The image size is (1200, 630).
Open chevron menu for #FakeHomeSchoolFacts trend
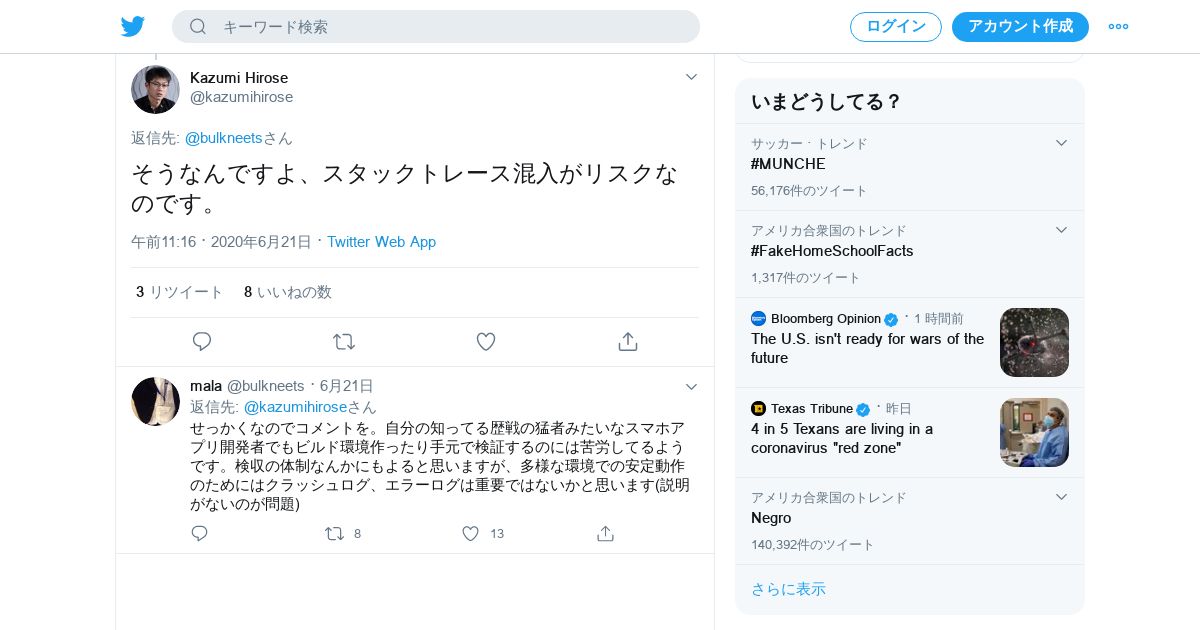1062,230
